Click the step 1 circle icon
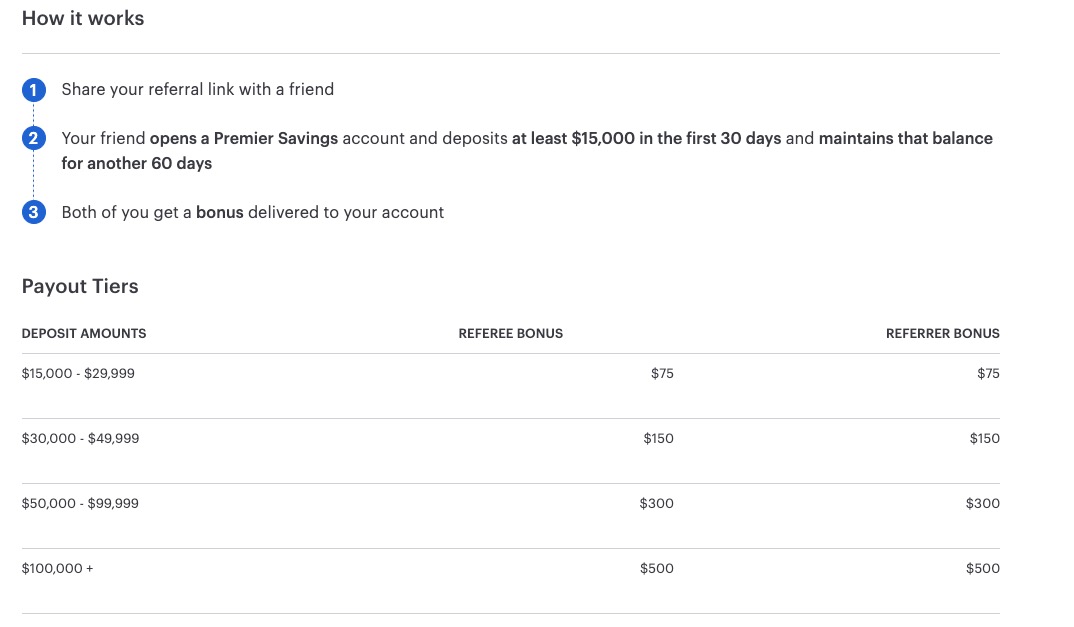Screen dimensions: 1074x627 pyautogui.click(x=33, y=90)
